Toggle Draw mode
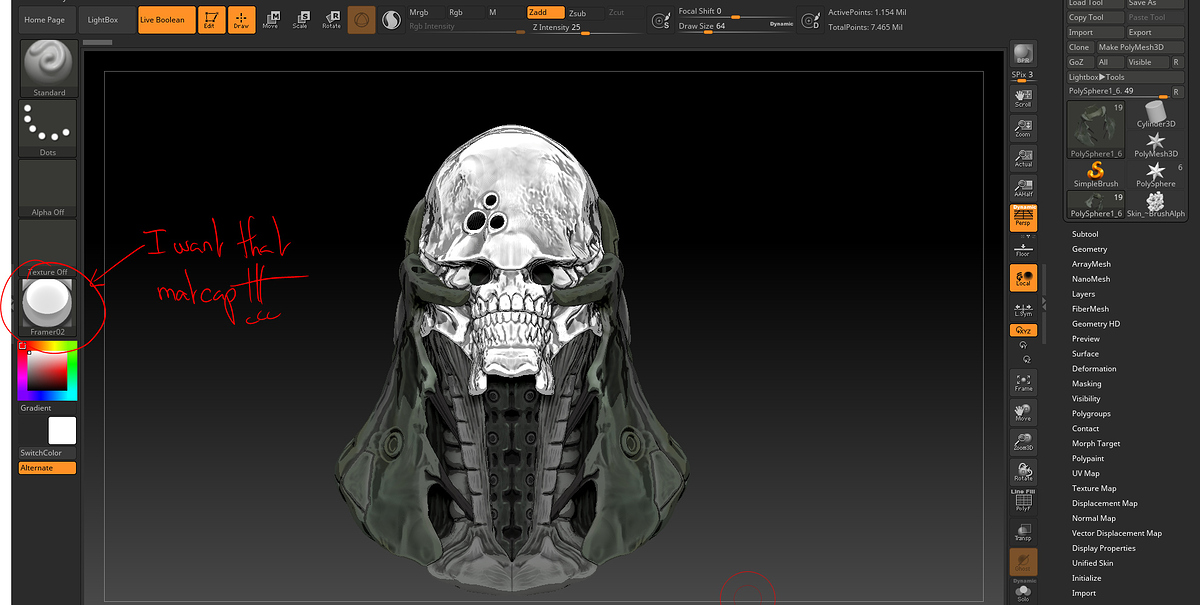 (x=240, y=20)
